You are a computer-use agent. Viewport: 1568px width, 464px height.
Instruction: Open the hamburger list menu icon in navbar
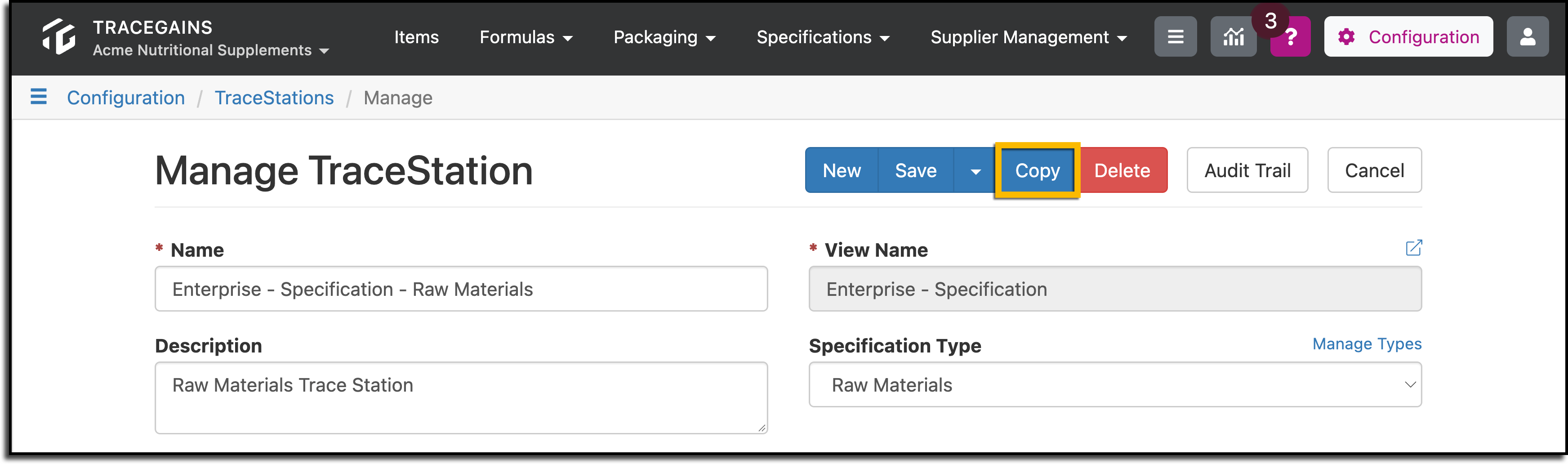coord(1176,36)
